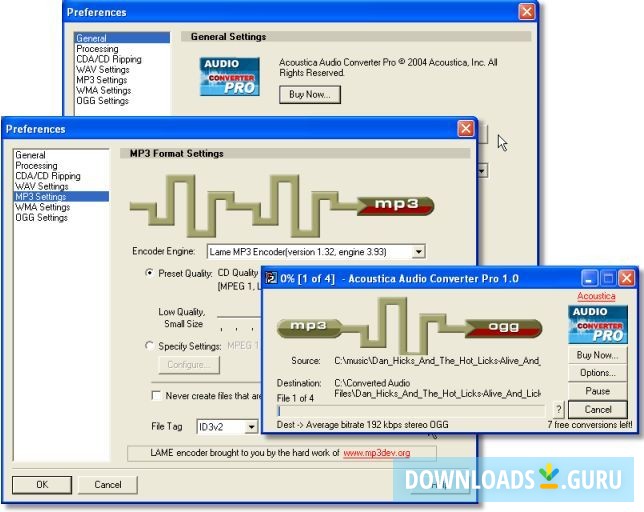Screen dimensions: 644x512
Task: Close the front Preferences window
Action: pos(466,129)
